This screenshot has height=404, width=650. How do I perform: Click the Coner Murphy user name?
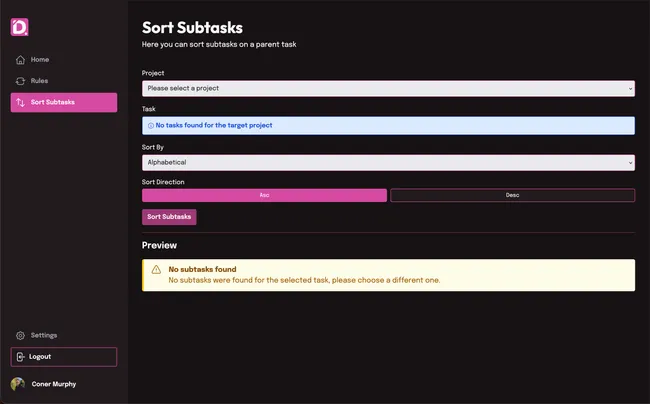54,384
